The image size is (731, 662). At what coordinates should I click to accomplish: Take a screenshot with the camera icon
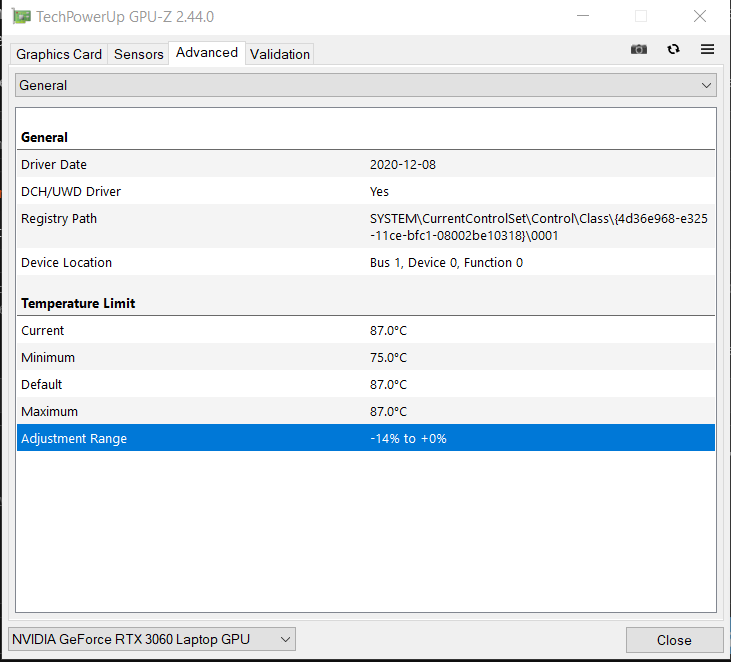point(639,49)
